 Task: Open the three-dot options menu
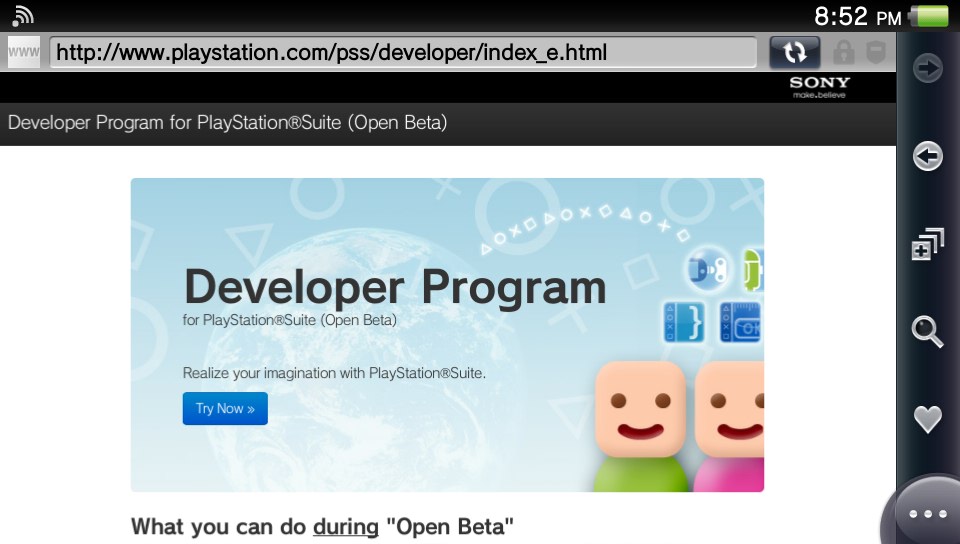(928, 514)
